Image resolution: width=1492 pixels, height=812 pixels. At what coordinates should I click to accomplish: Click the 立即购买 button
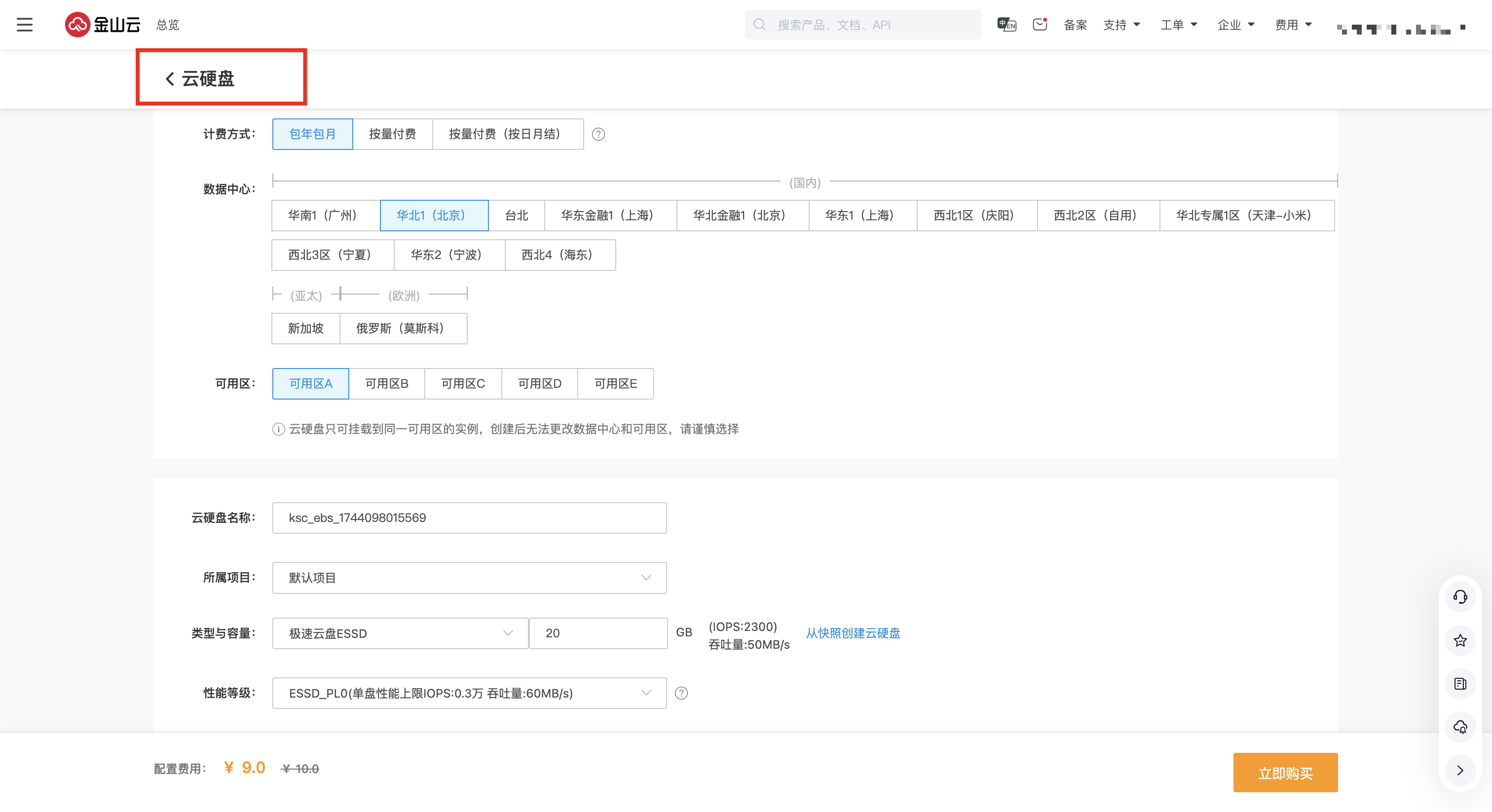click(1285, 773)
